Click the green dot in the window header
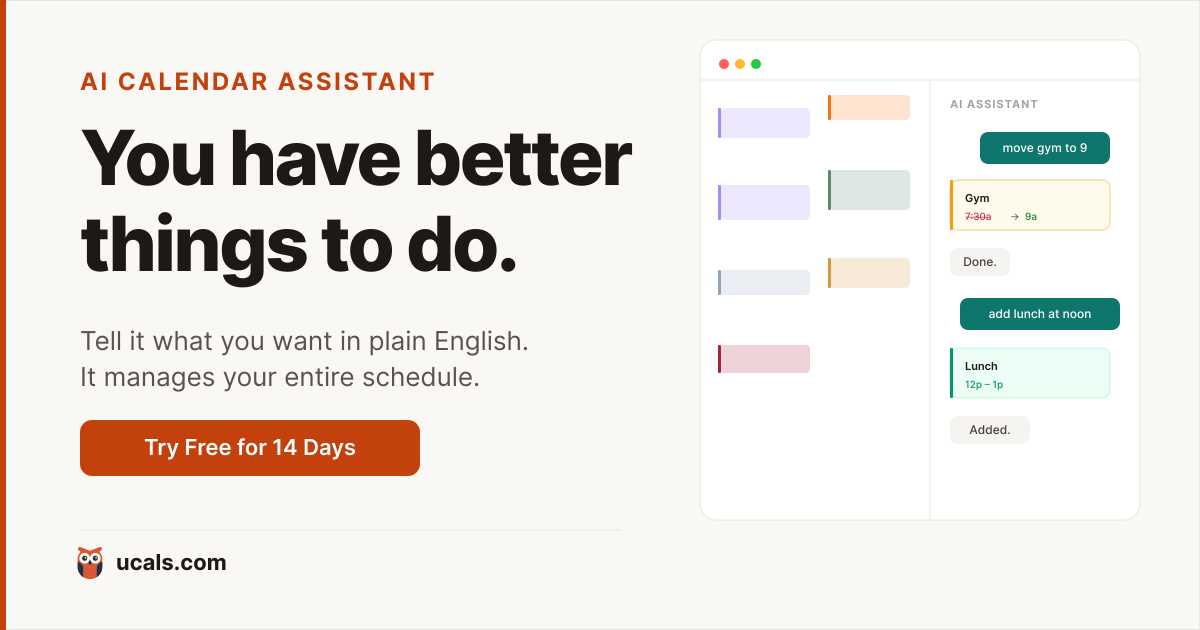This screenshot has width=1200, height=630. pyautogui.click(x=756, y=64)
